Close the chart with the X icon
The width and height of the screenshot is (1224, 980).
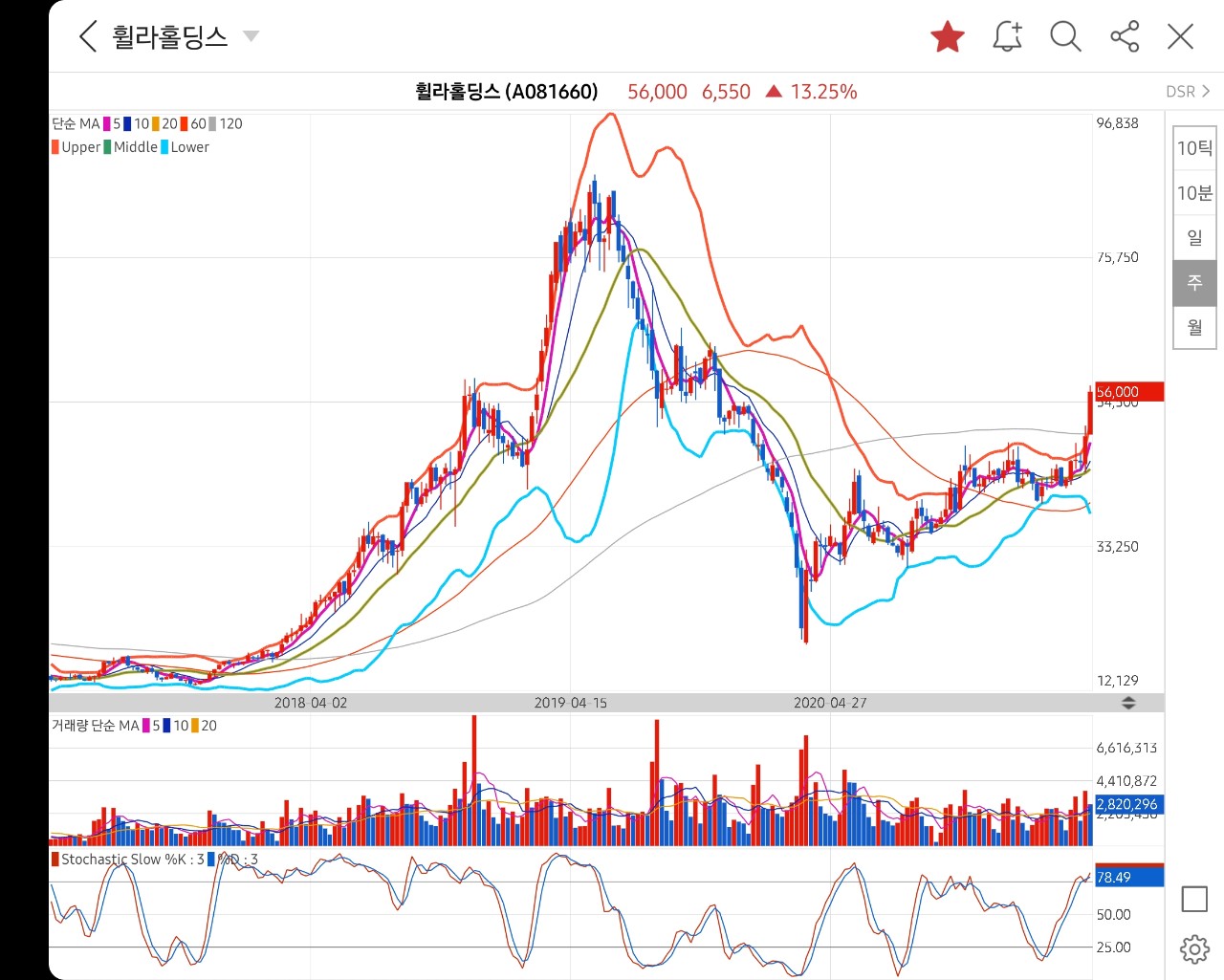(x=1181, y=36)
